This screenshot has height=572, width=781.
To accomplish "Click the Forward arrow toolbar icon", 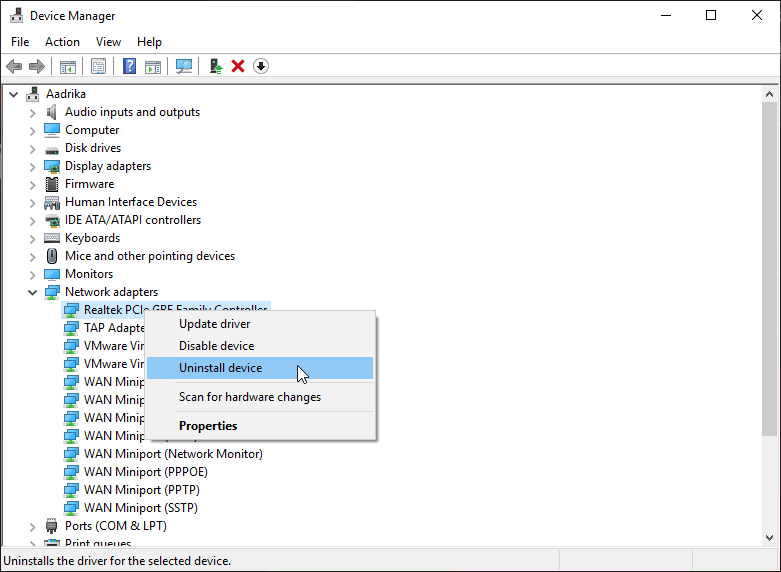I will click(37, 66).
